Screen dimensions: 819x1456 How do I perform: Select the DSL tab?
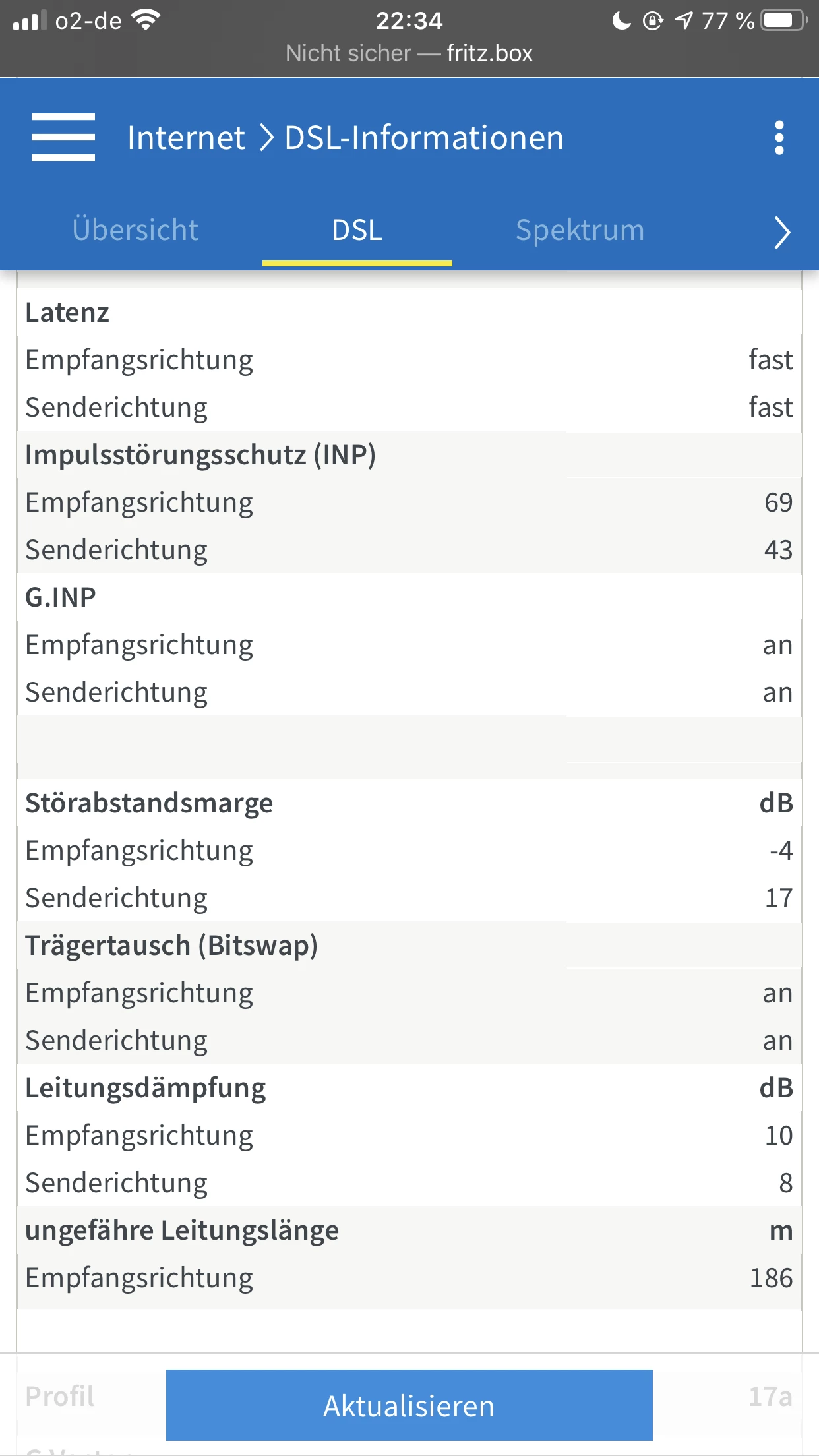tap(357, 230)
